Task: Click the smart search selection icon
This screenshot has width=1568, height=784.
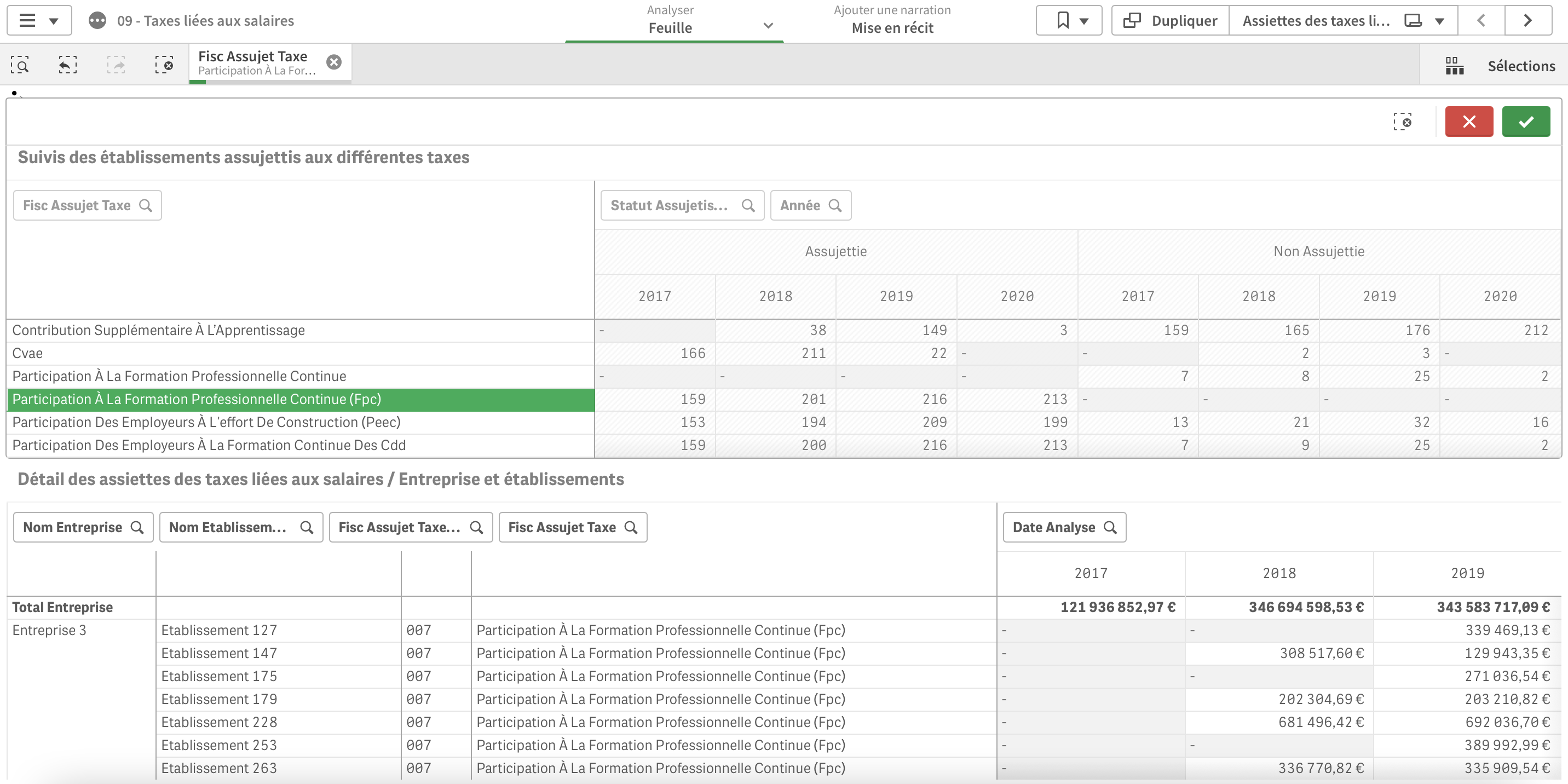Action: [20, 65]
